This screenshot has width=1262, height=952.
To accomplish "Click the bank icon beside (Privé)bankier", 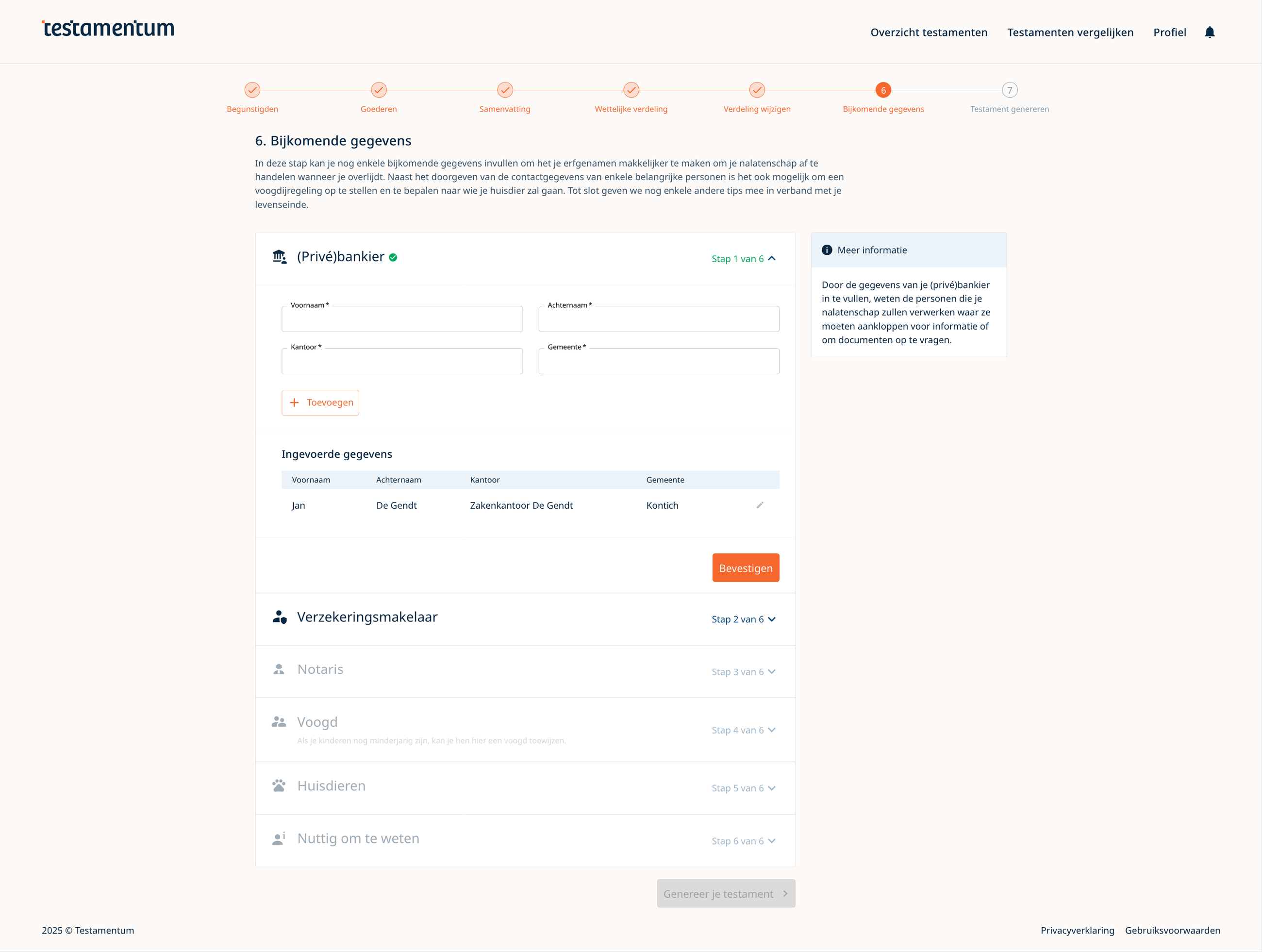I will (x=279, y=257).
